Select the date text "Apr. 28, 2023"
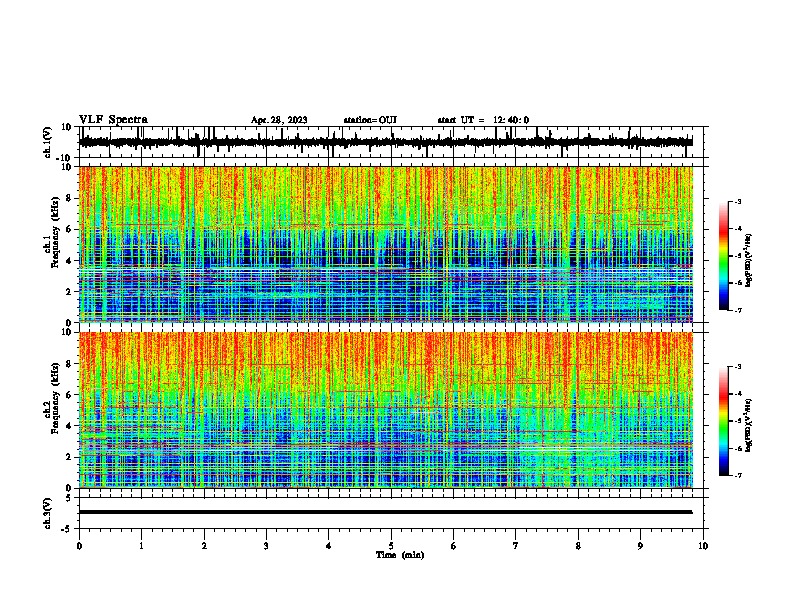Image resolution: width=792 pixels, height=612 pixels. point(279,120)
